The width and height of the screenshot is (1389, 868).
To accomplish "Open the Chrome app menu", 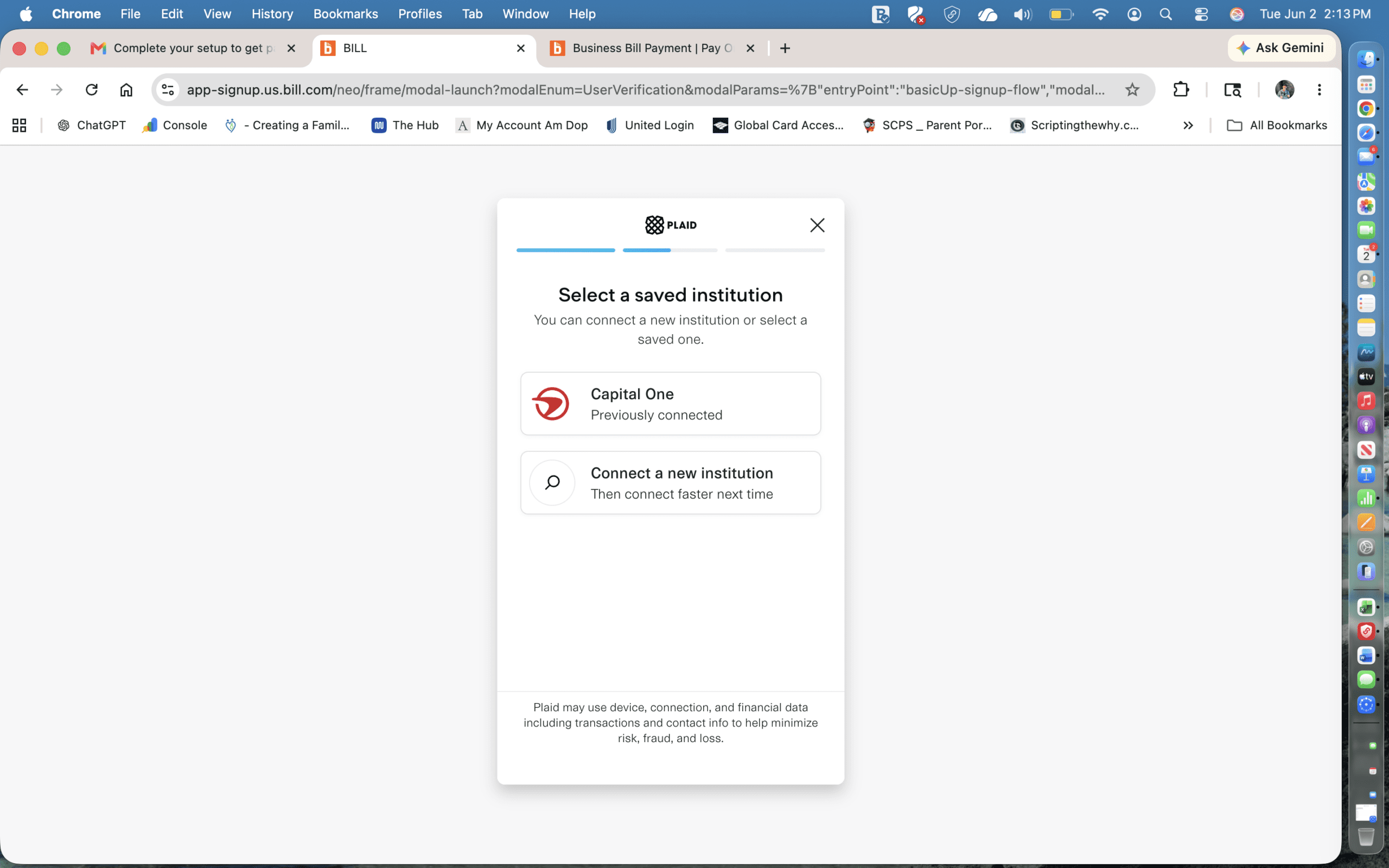I will [77, 14].
